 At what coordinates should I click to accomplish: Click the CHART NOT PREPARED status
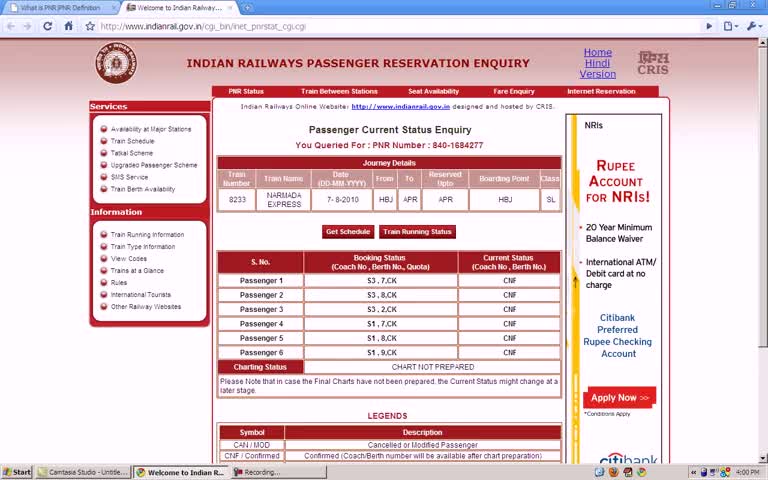(432, 367)
